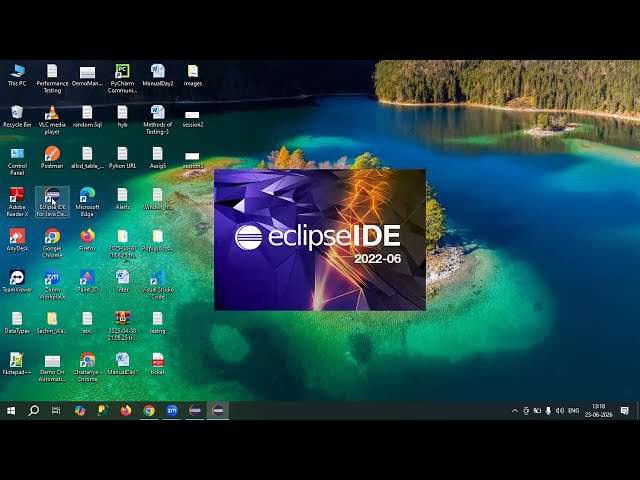Select the Control Panel icon
The image size is (640, 480).
click(17, 161)
